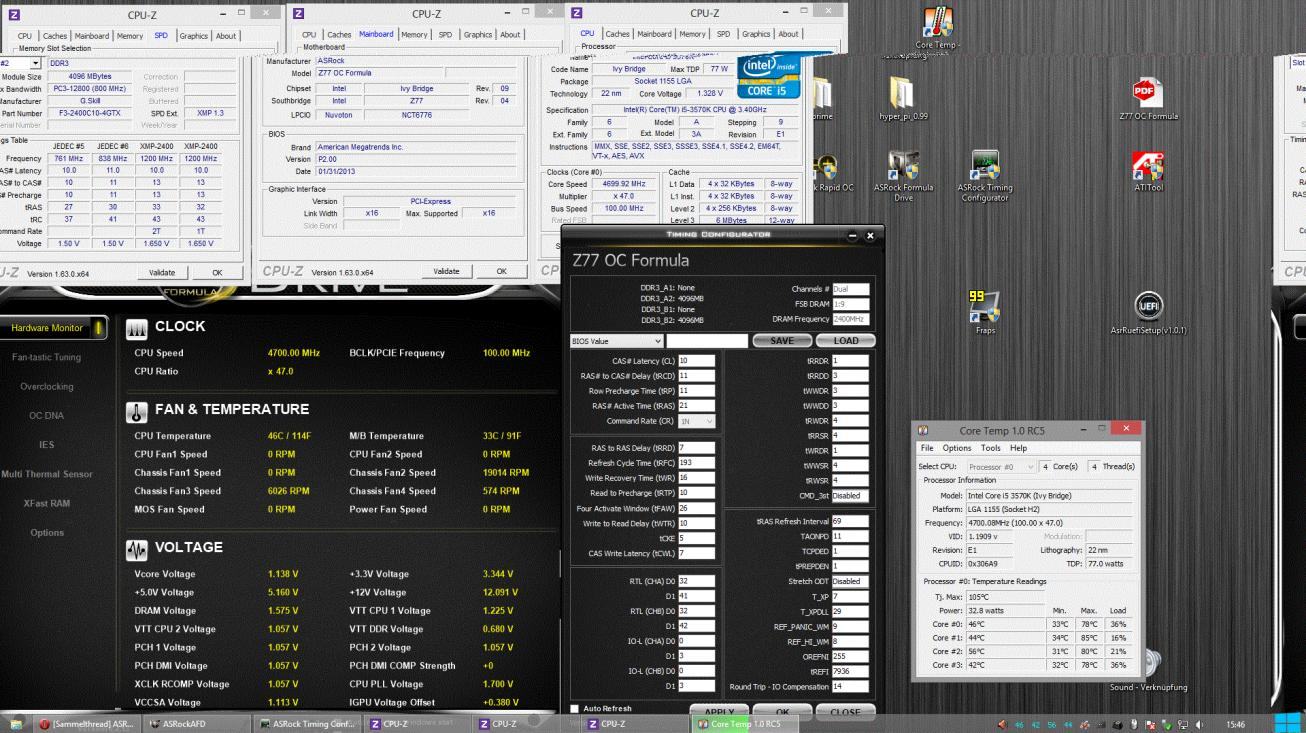Expand the Select CPU Processor #0 dropdown
The height and width of the screenshot is (733, 1306).
click(x=1002, y=467)
